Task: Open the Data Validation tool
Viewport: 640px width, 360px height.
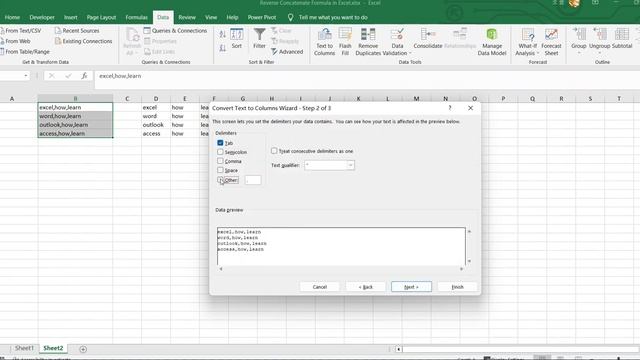Action: [x=397, y=42]
